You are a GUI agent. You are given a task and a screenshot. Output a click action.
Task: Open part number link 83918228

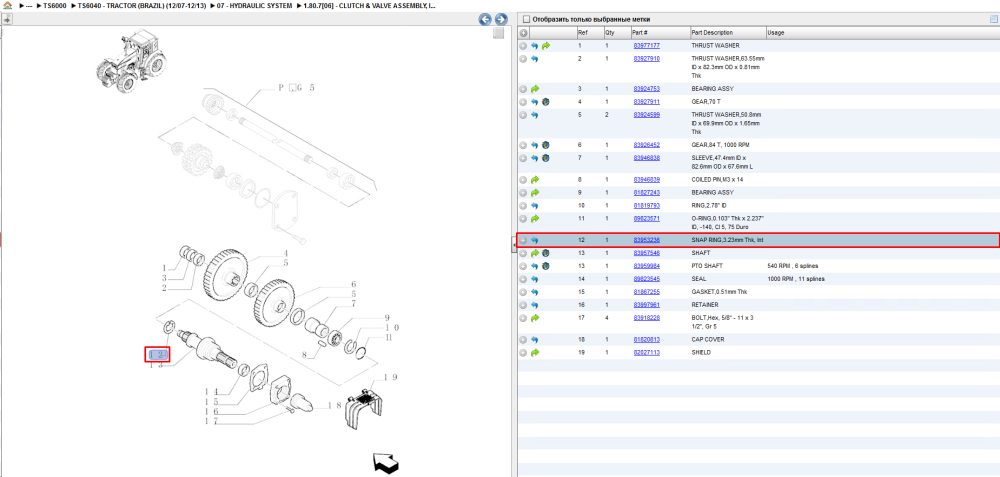tap(646, 318)
